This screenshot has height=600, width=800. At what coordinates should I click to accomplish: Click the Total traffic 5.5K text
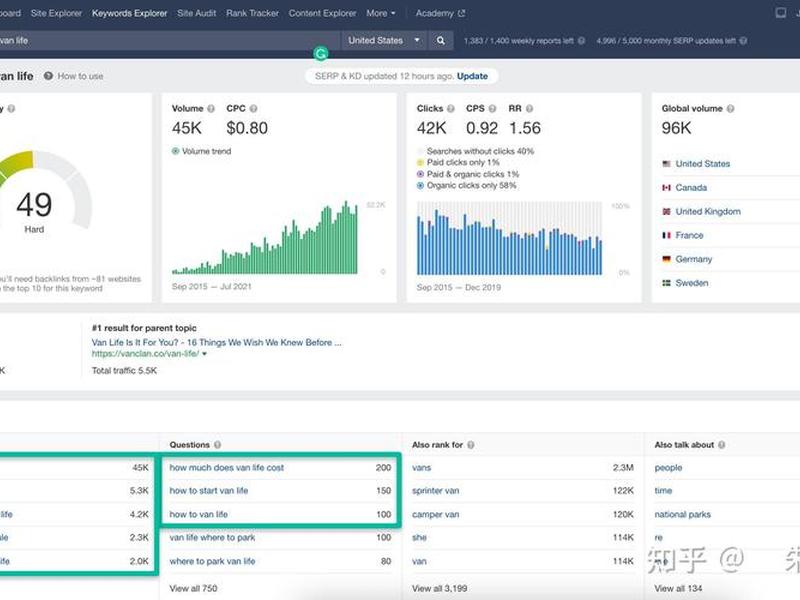[124, 370]
